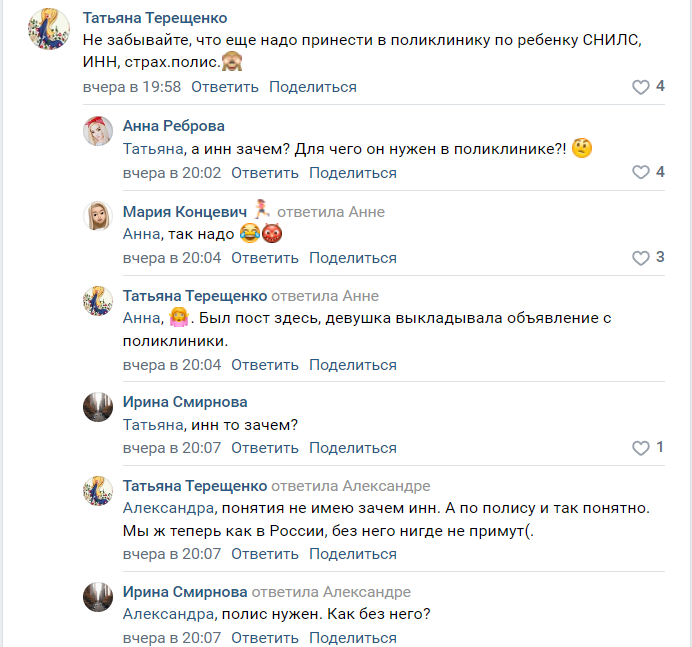Image resolution: width=692 pixels, height=647 pixels.
Task: Reply to Ирина Смирнова's "полис нужен" comment
Action: tap(265, 638)
